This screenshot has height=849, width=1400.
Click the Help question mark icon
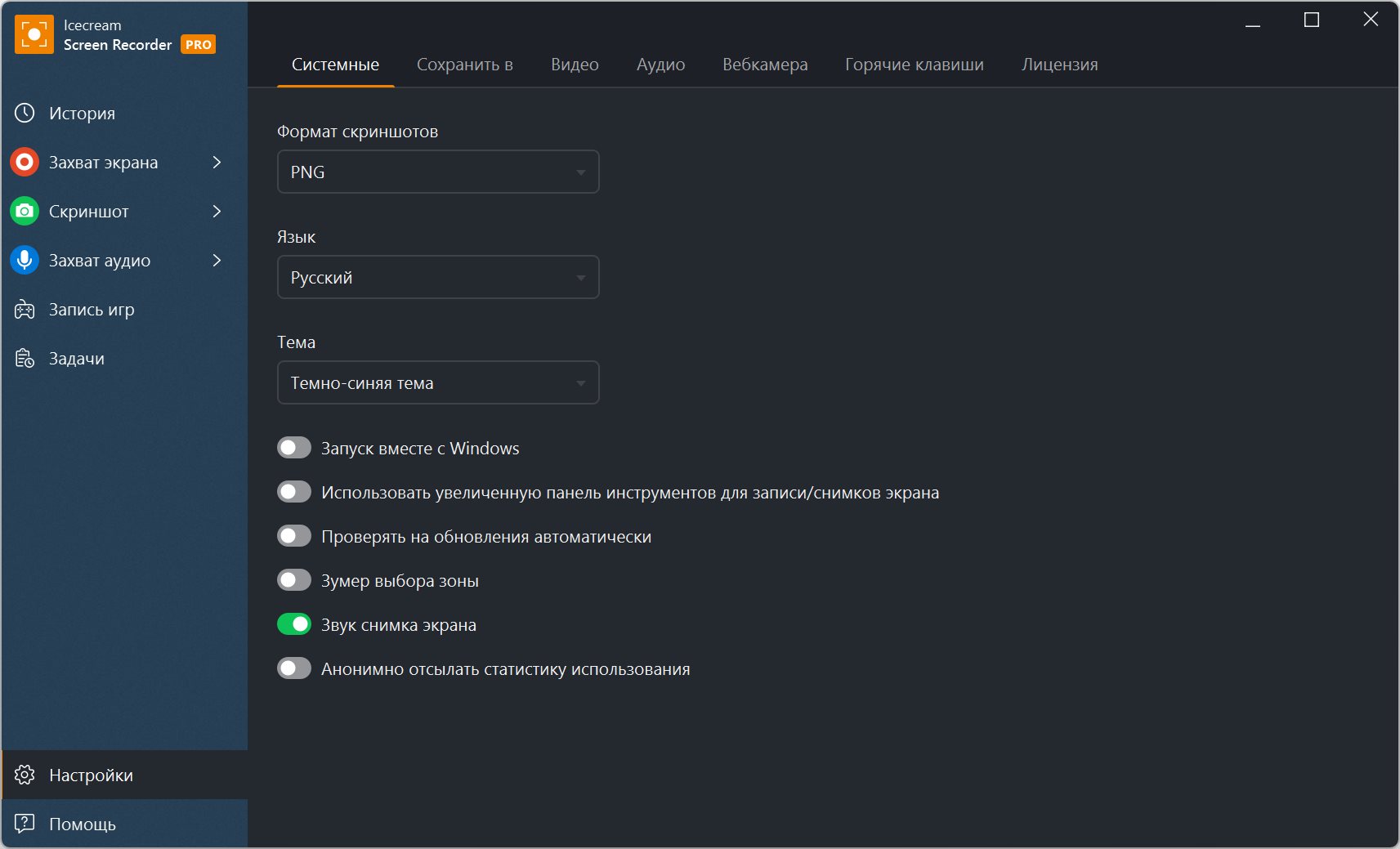tap(25, 823)
